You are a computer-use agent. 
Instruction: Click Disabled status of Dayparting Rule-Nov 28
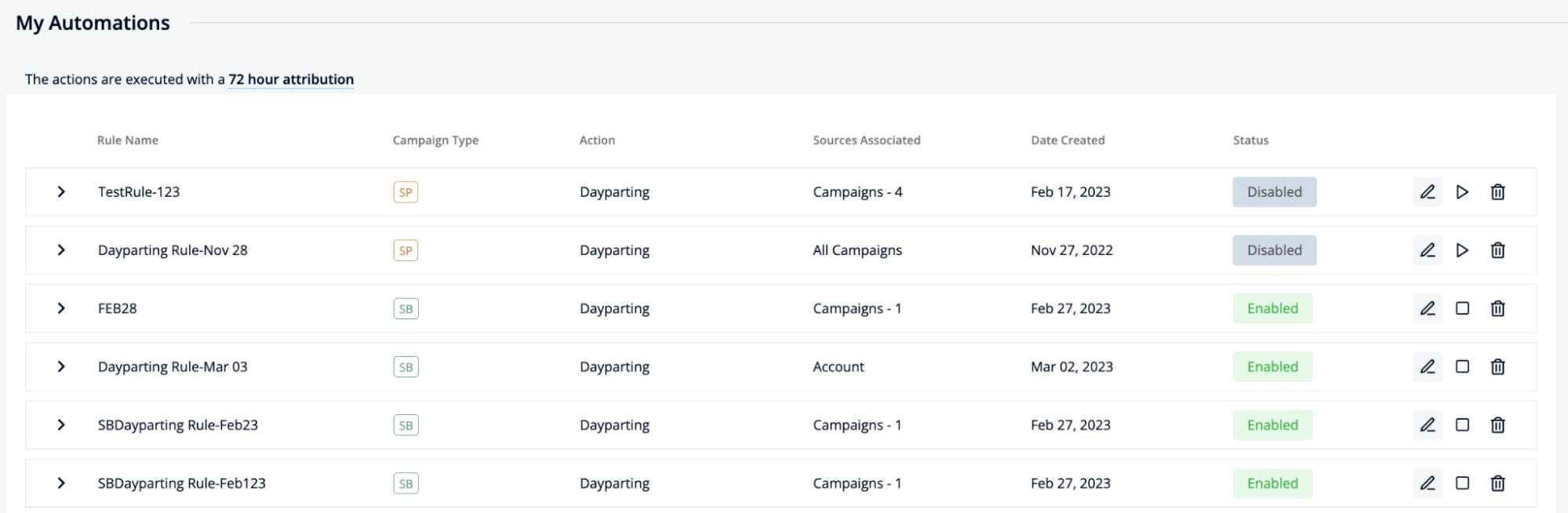(1275, 250)
